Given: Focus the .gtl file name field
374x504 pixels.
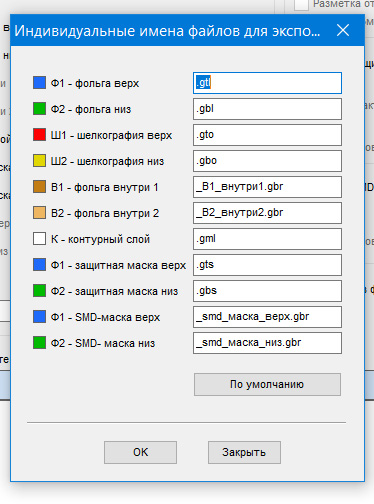Looking at the screenshot, I should (267, 83).
